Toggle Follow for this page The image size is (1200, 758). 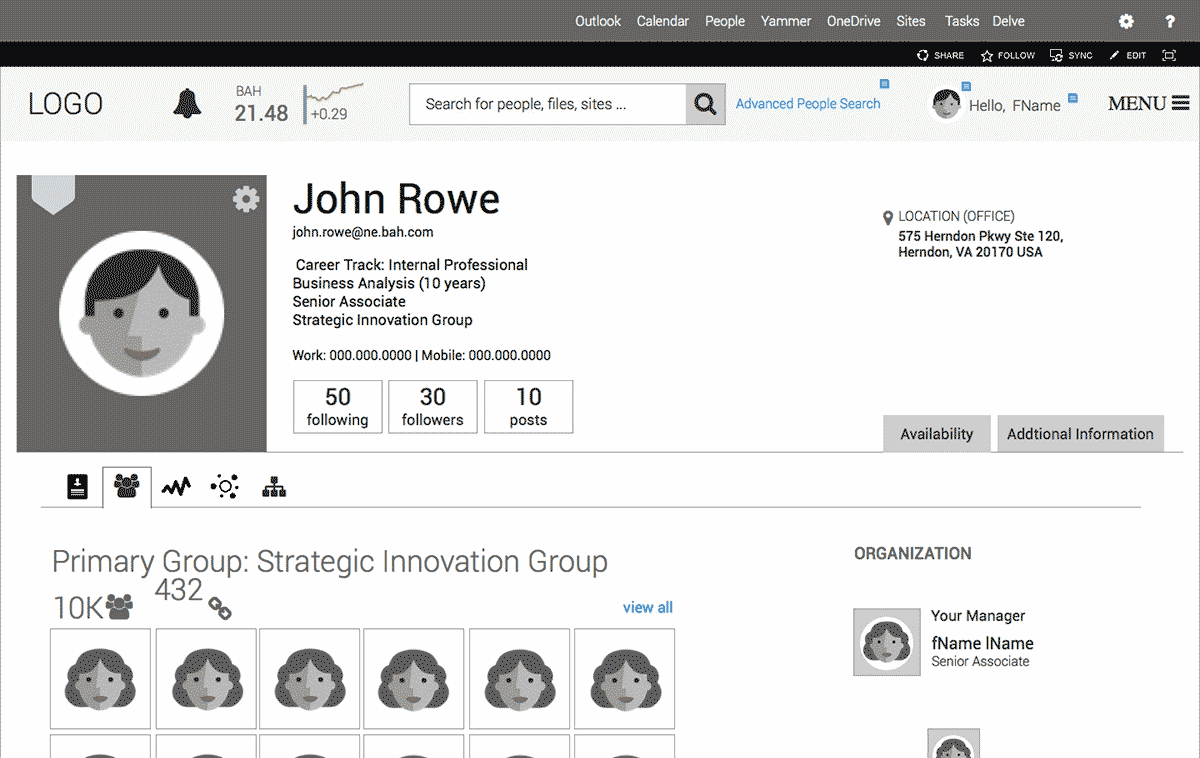[1008, 56]
